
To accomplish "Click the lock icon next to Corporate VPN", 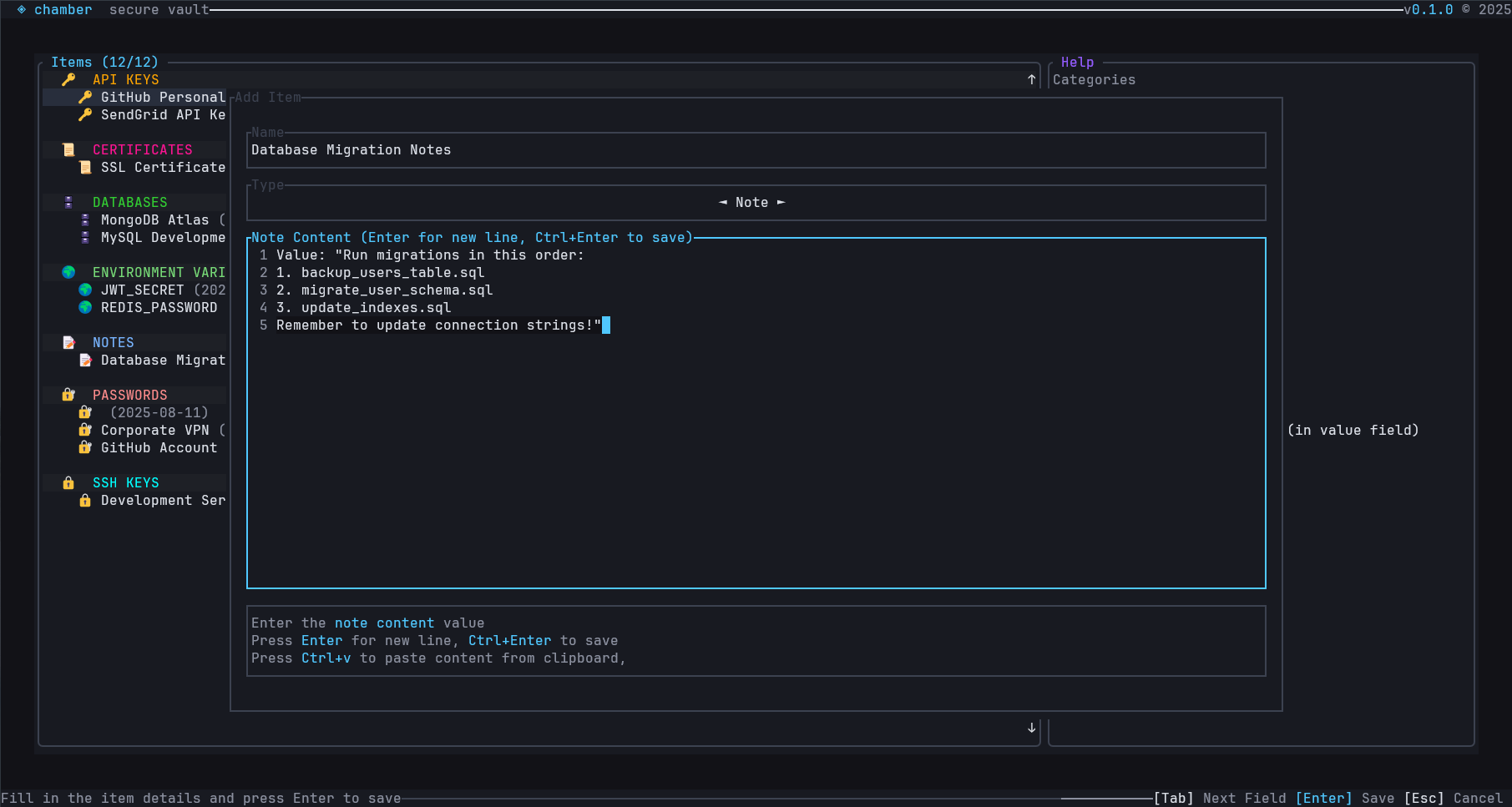I will point(85,431).
